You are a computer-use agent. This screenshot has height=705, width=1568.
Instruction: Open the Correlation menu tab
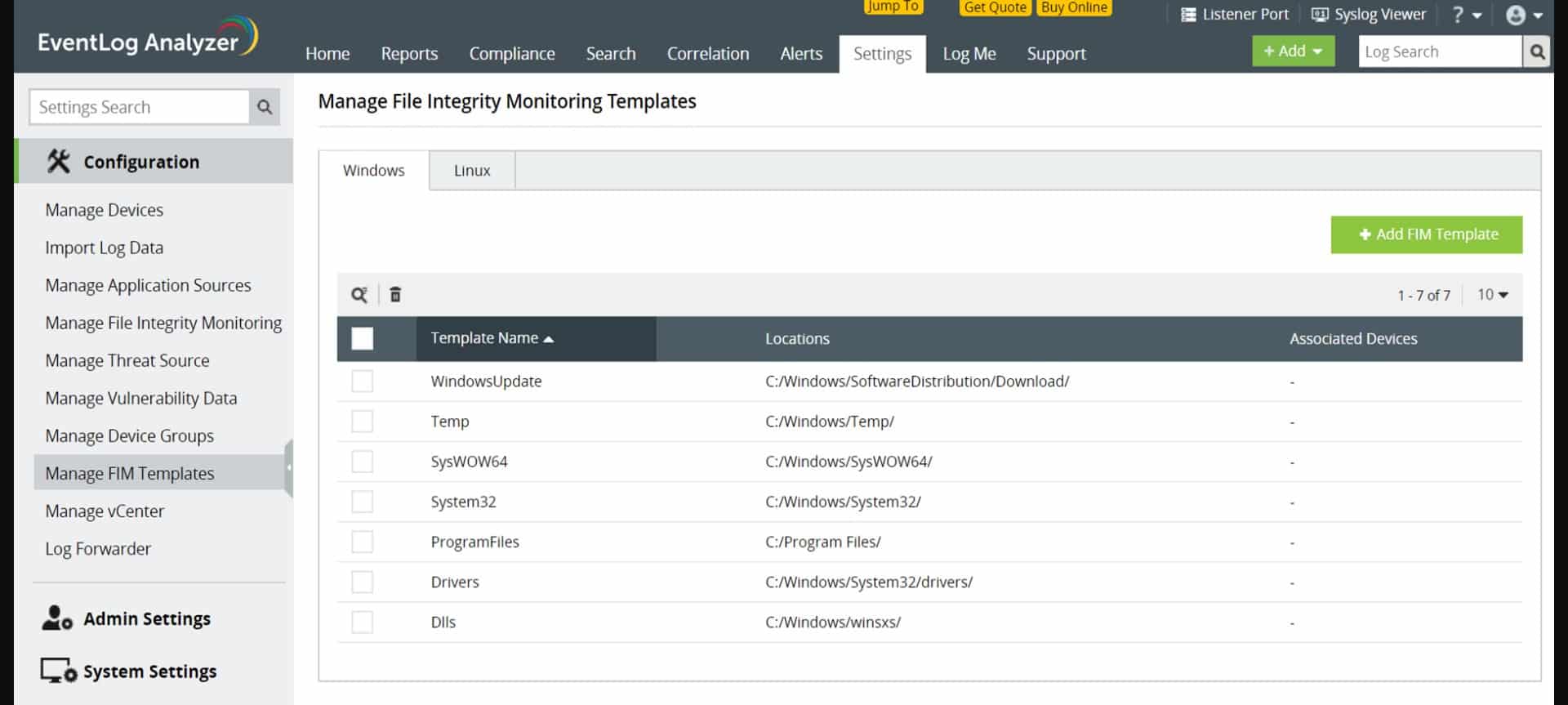[708, 53]
